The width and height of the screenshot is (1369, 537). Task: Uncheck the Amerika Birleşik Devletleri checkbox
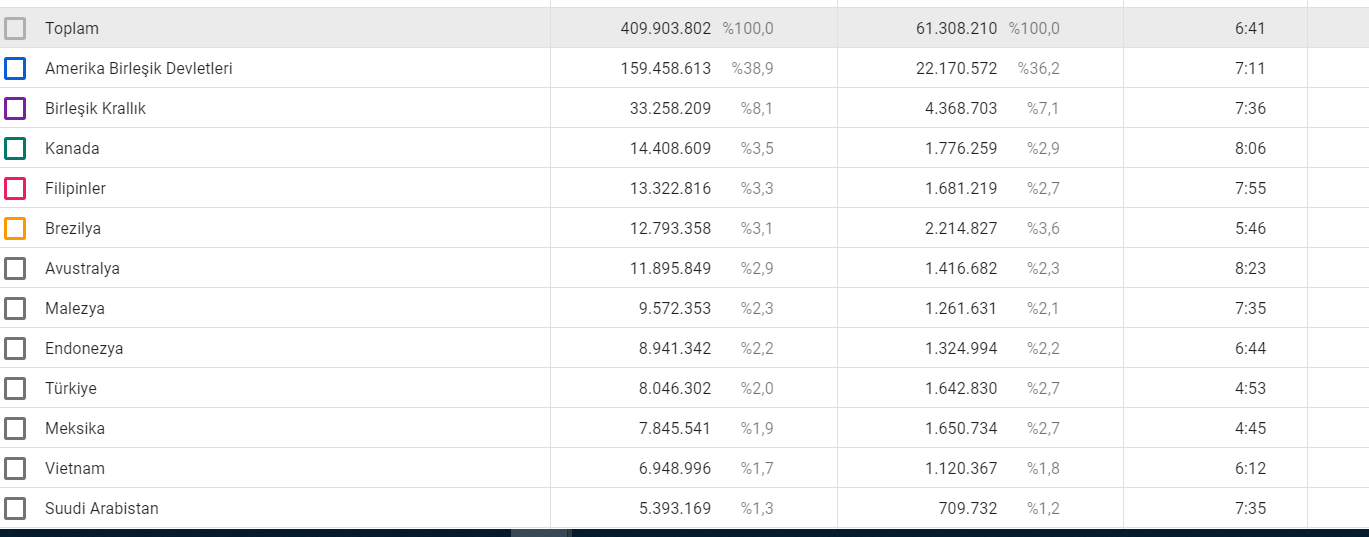click(15, 68)
